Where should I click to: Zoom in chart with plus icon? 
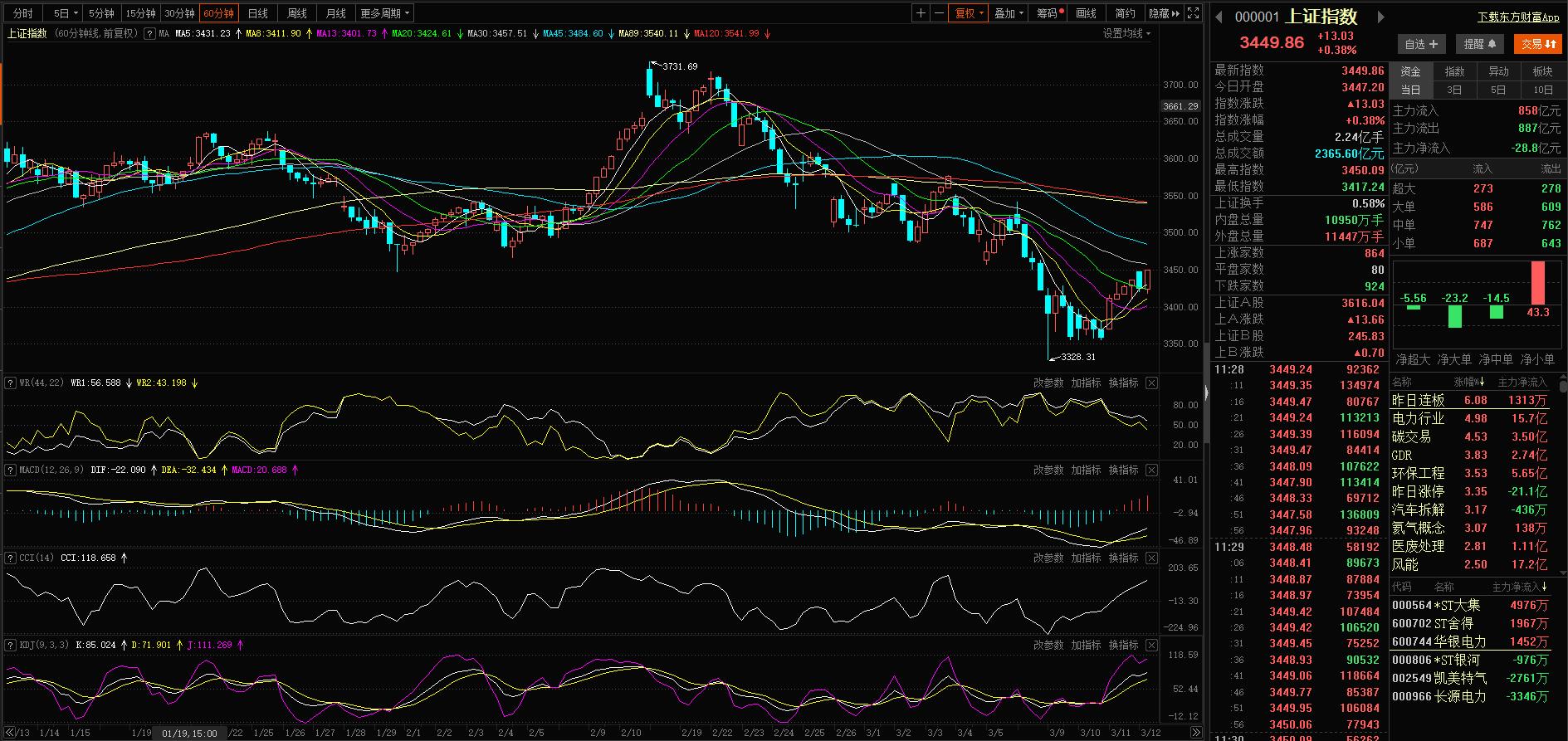pyautogui.click(x=921, y=13)
